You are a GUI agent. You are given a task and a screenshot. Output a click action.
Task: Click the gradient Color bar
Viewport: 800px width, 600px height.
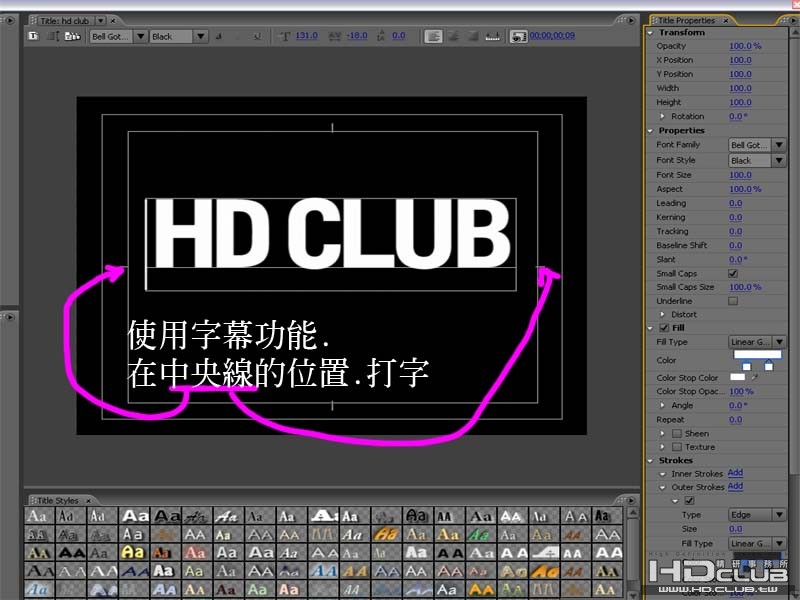point(757,354)
